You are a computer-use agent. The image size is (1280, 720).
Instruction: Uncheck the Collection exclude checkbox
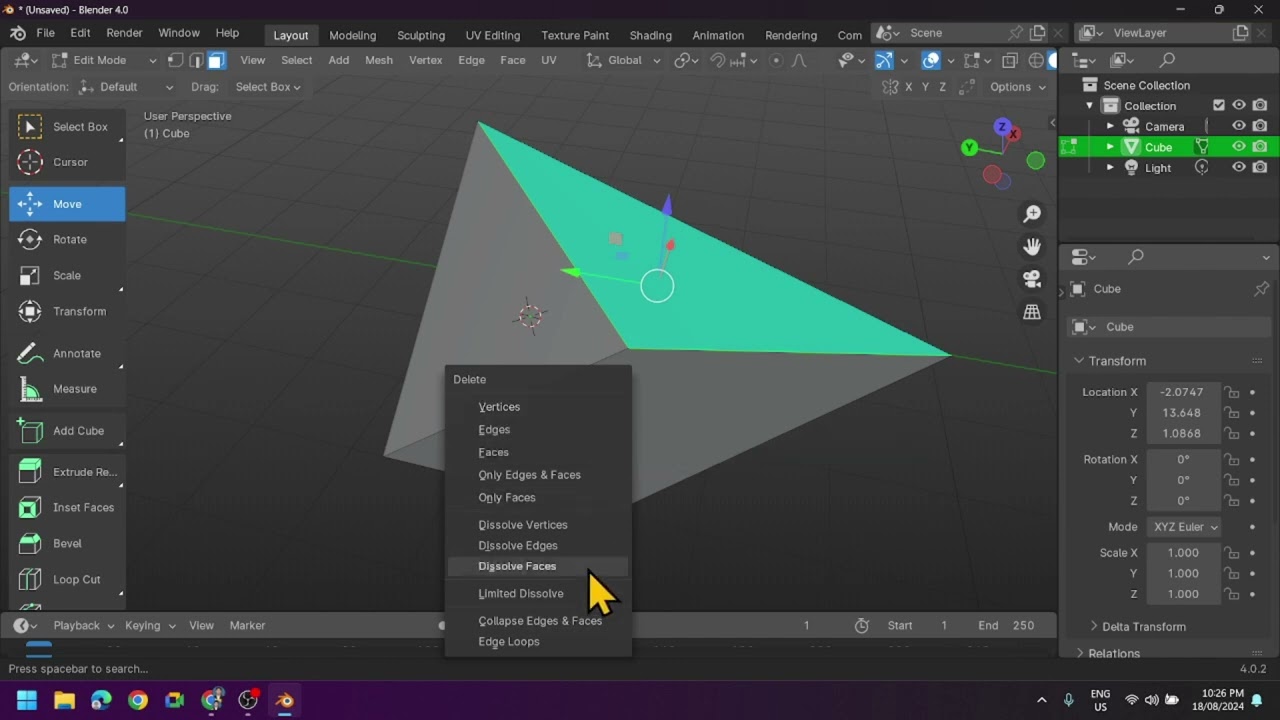1219,106
